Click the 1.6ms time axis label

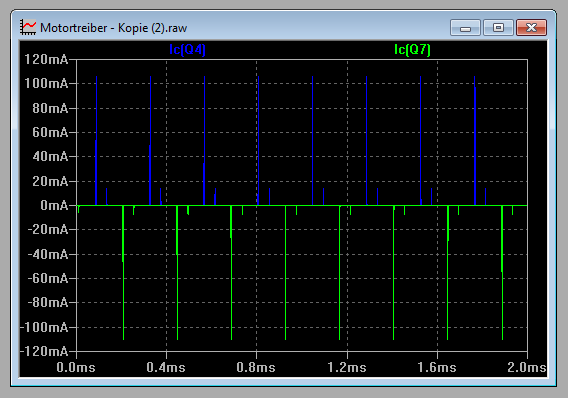point(437,368)
